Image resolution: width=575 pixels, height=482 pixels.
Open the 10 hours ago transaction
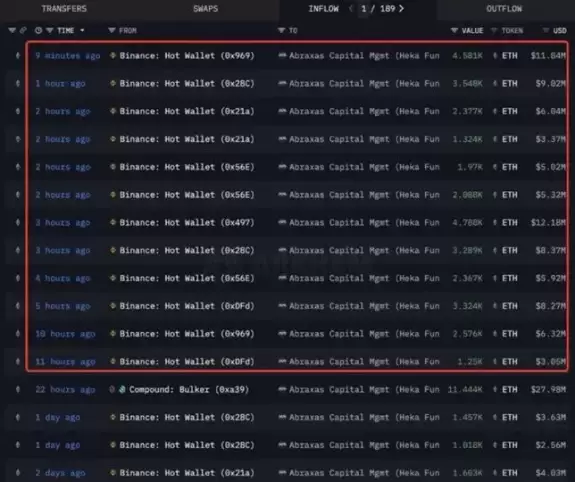65,334
